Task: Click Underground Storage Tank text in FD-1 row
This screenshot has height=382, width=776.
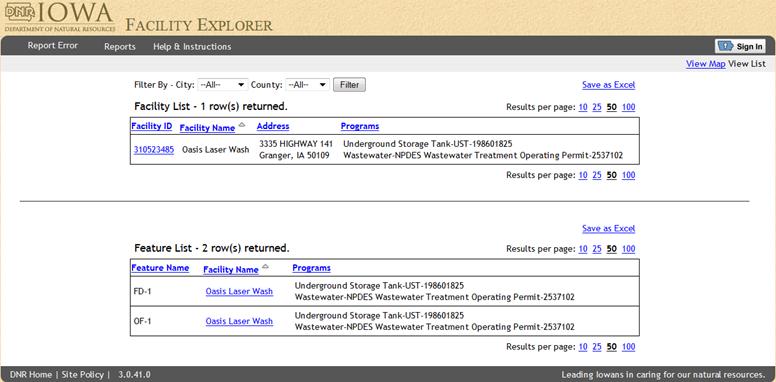Action: [x=379, y=286]
